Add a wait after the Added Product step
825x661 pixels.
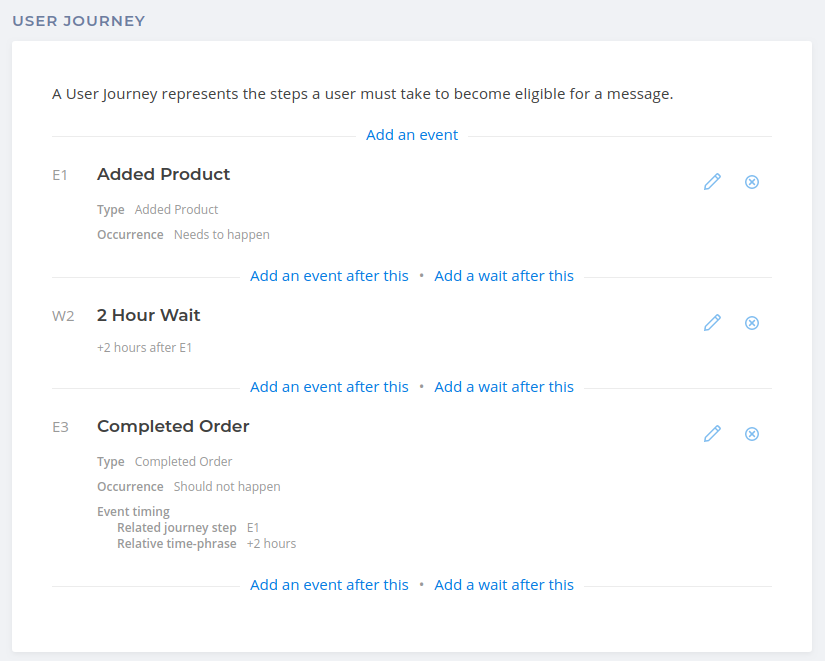click(x=504, y=276)
